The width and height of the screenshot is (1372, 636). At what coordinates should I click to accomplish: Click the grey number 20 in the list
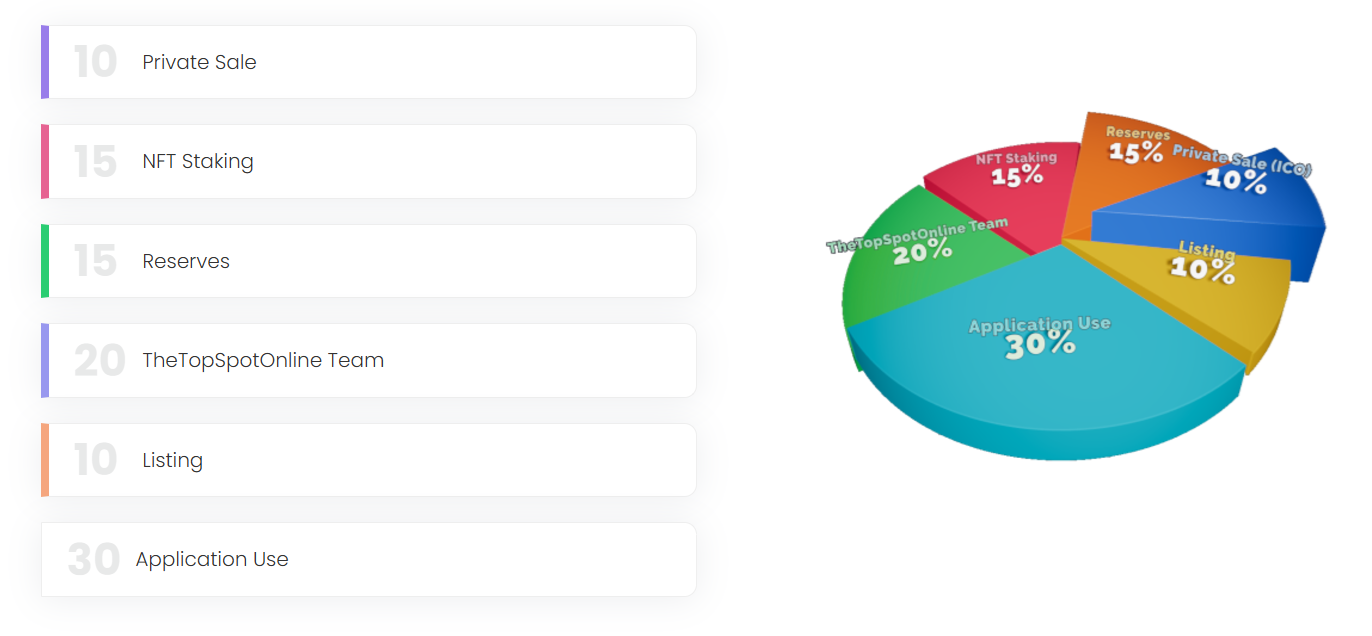pos(99,361)
